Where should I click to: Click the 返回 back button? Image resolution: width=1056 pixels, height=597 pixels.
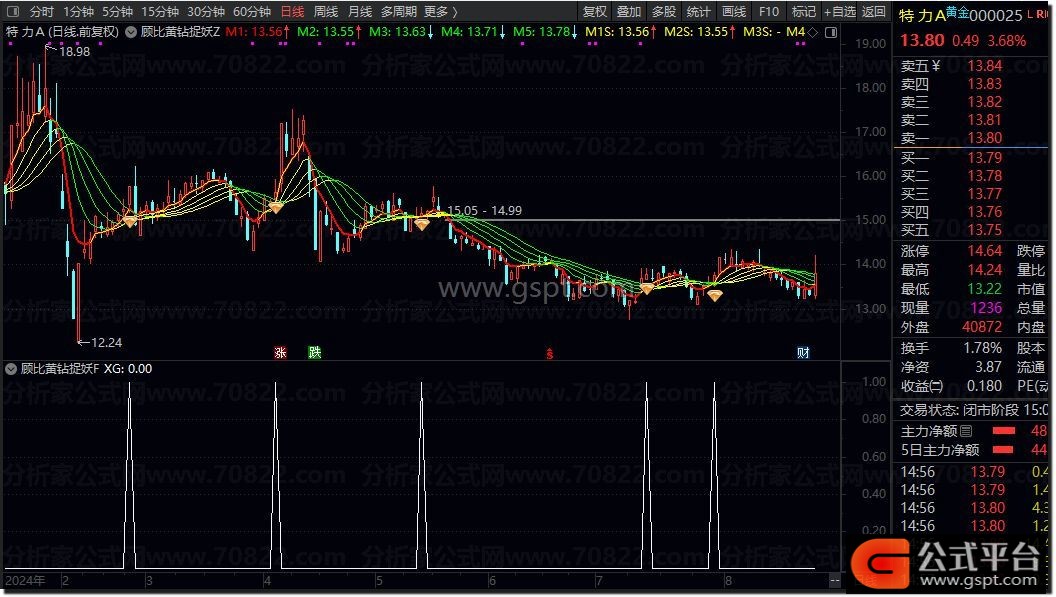click(x=873, y=11)
